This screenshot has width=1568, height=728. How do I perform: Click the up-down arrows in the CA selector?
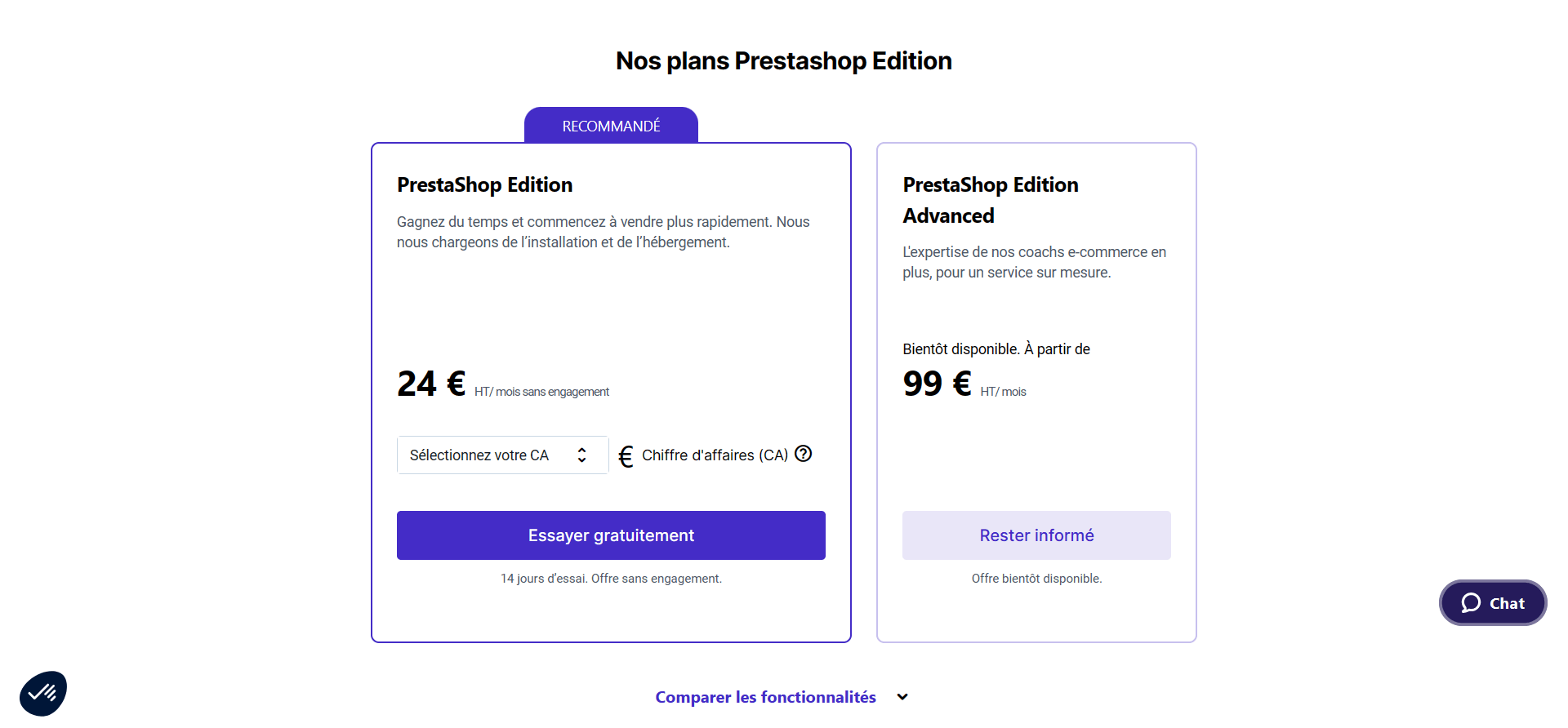tap(581, 455)
